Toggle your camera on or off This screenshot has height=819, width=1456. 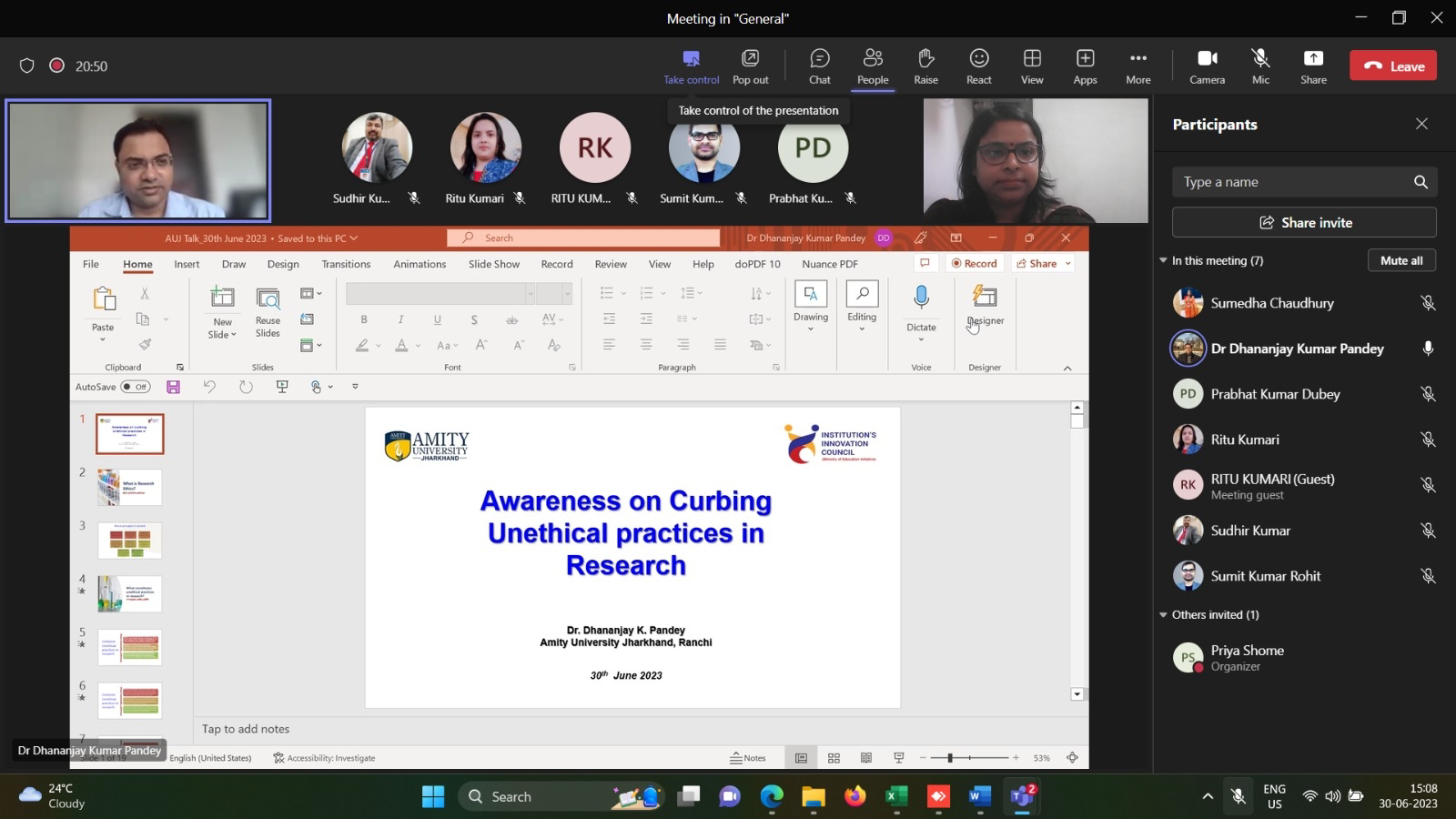(x=1207, y=66)
